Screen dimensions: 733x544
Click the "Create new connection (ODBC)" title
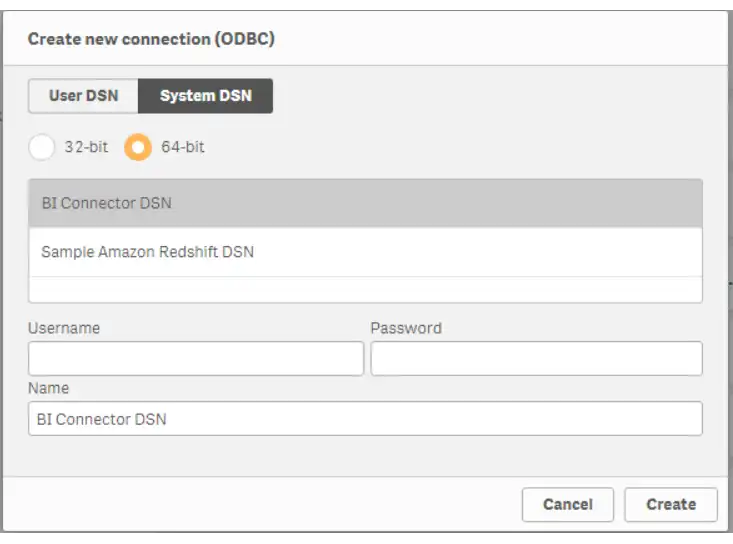151,40
